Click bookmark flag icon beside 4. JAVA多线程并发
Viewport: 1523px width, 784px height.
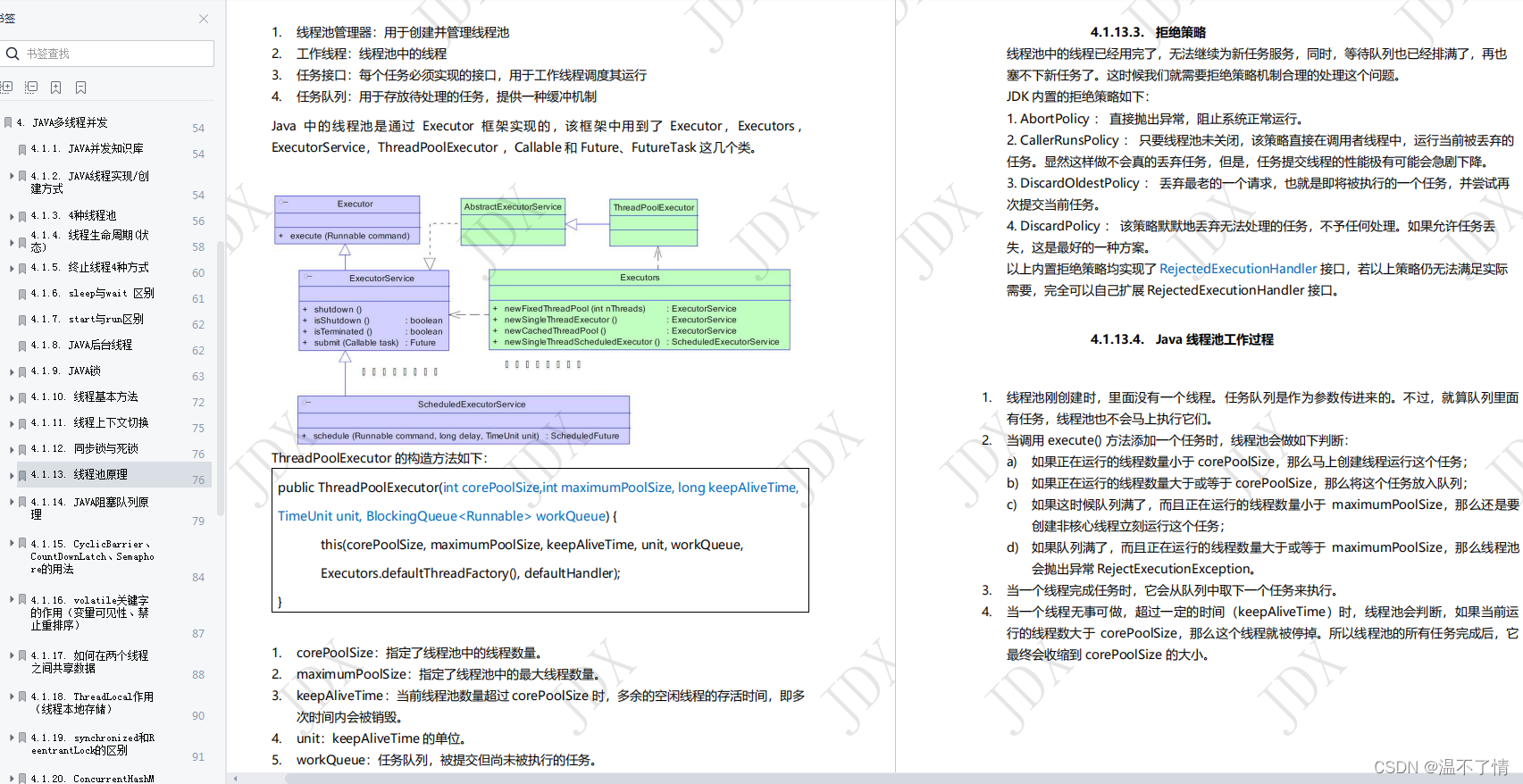click(x=8, y=122)
